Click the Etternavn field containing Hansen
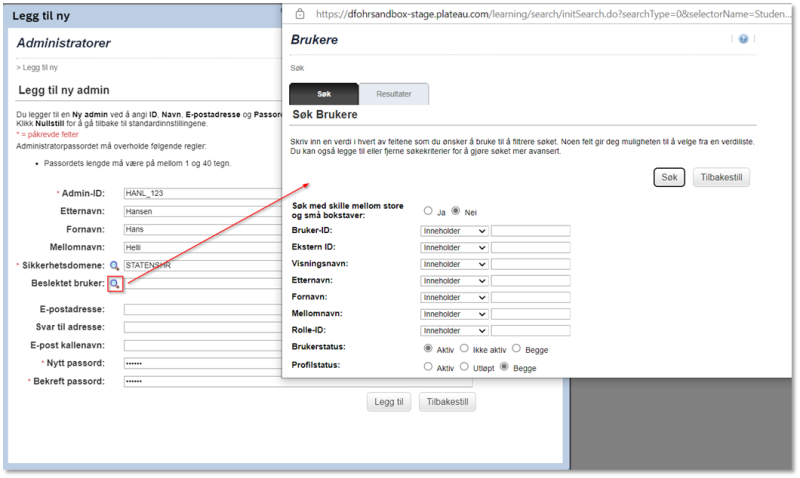 pyautogui.click(x=203, y=211)
